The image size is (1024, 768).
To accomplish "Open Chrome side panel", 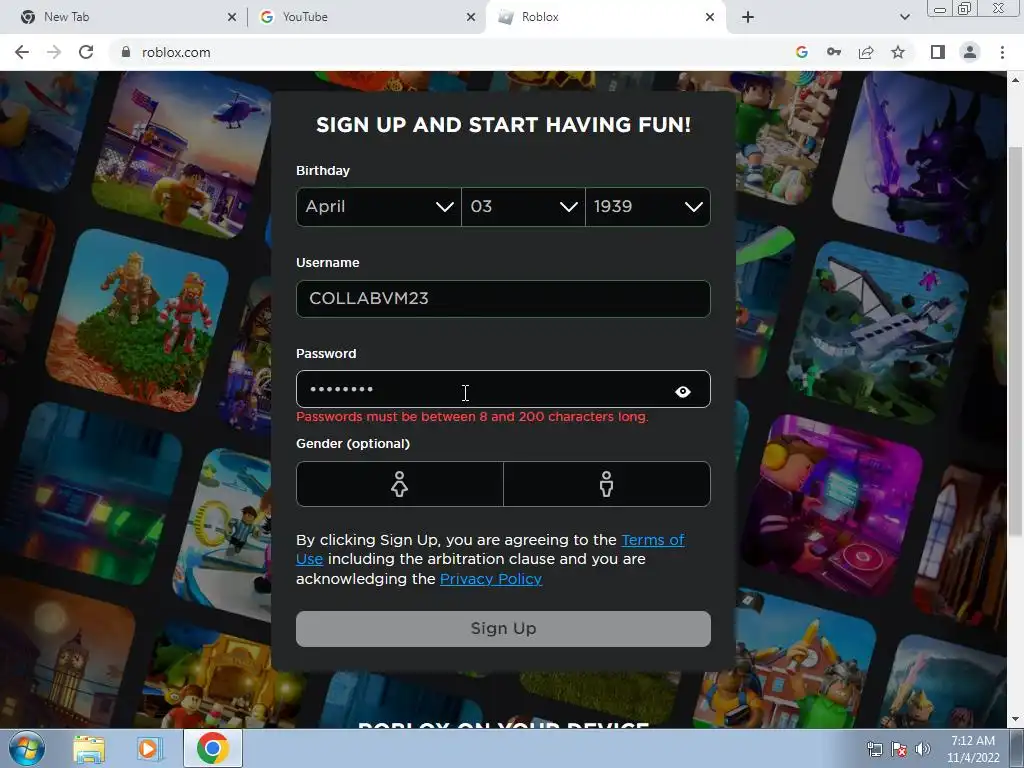I will [938, 52].
